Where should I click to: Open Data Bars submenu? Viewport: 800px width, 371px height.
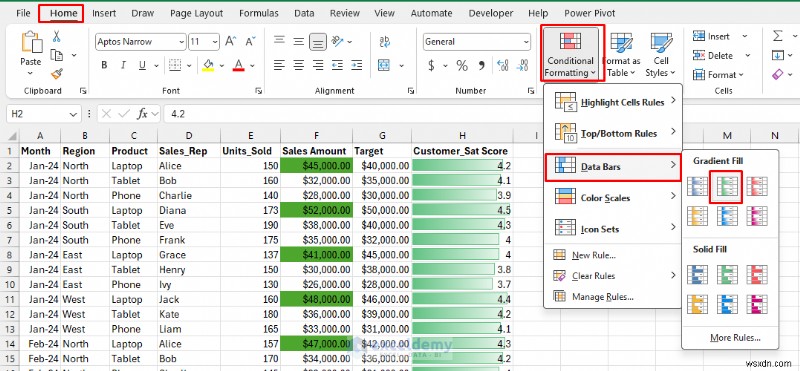613,167
